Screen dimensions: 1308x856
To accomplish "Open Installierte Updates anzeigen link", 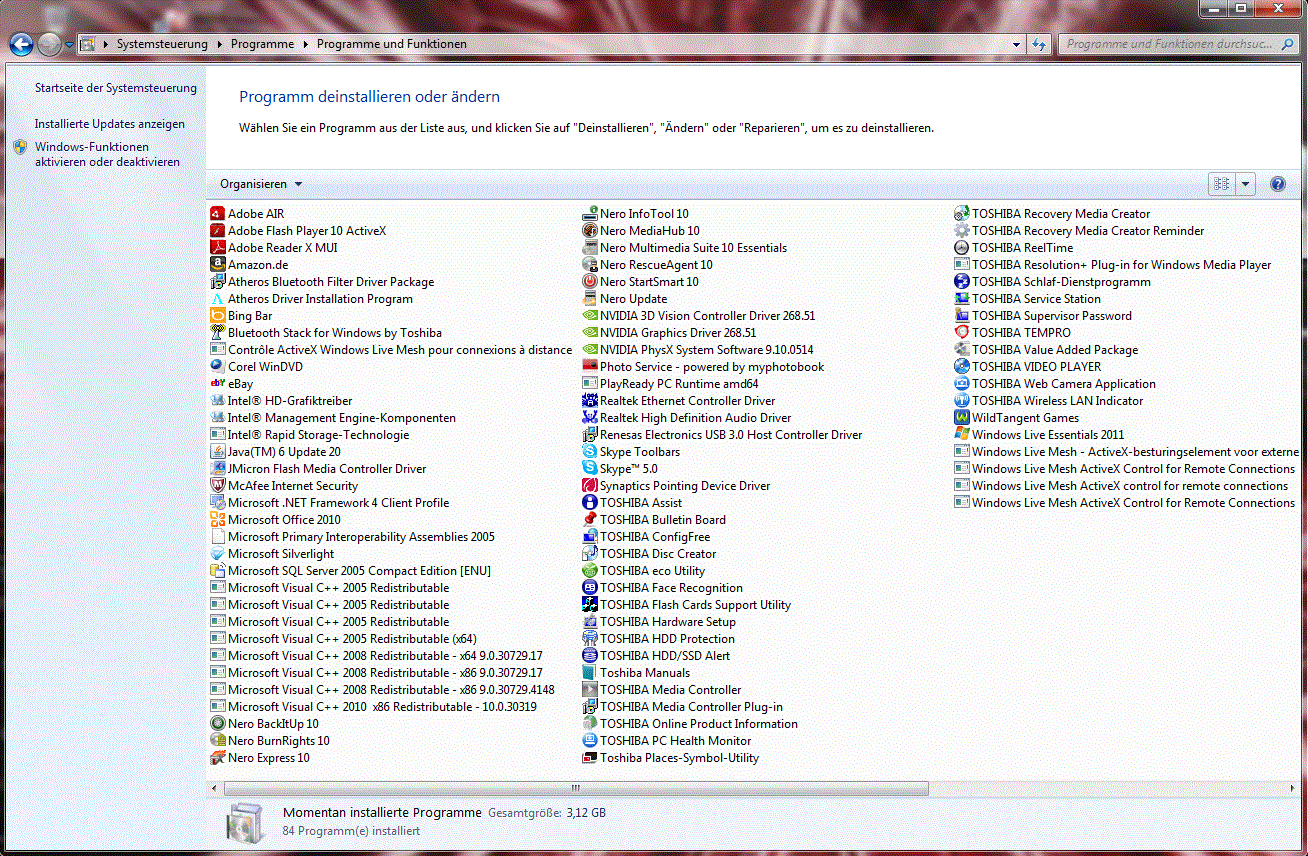I will (110, 124).
